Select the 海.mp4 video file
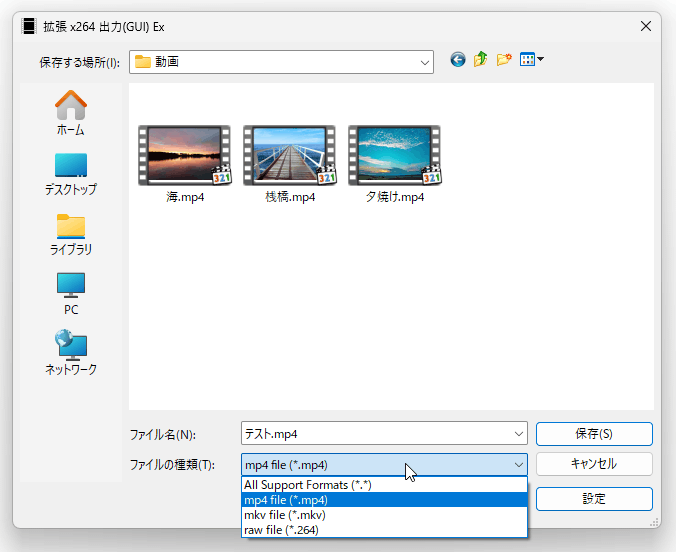Viewport: 676px width, 552px height. tap(185, 164)
